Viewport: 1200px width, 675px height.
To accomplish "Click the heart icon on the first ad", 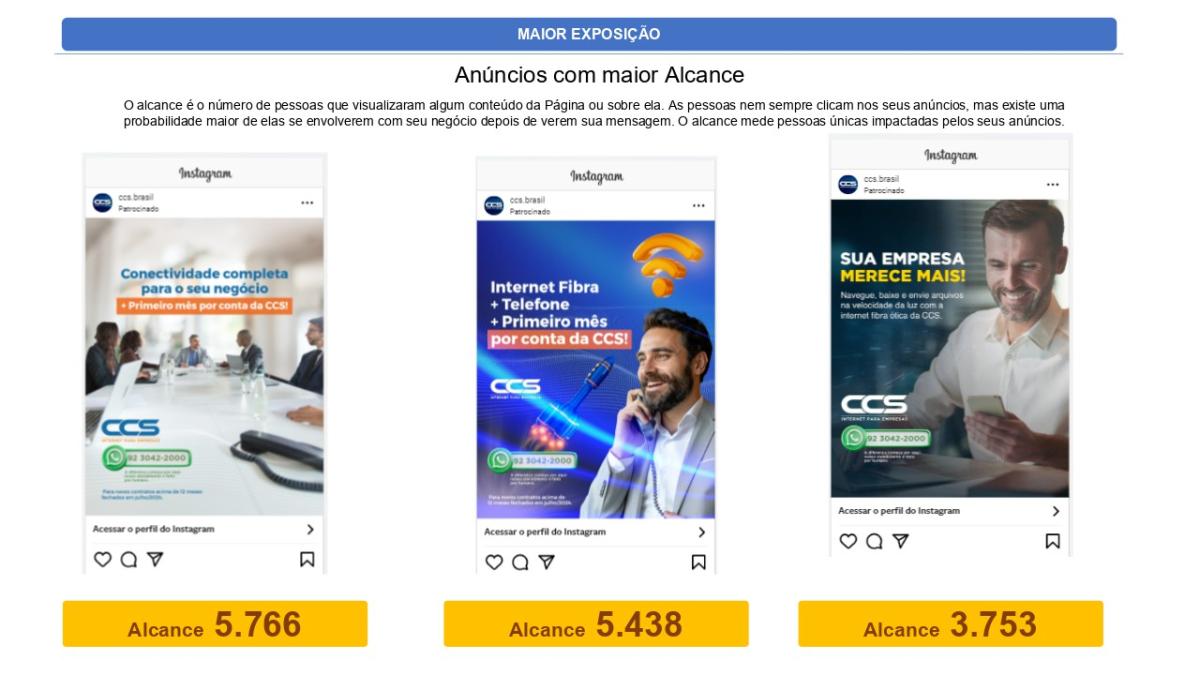I will click(x=102, y=560).
